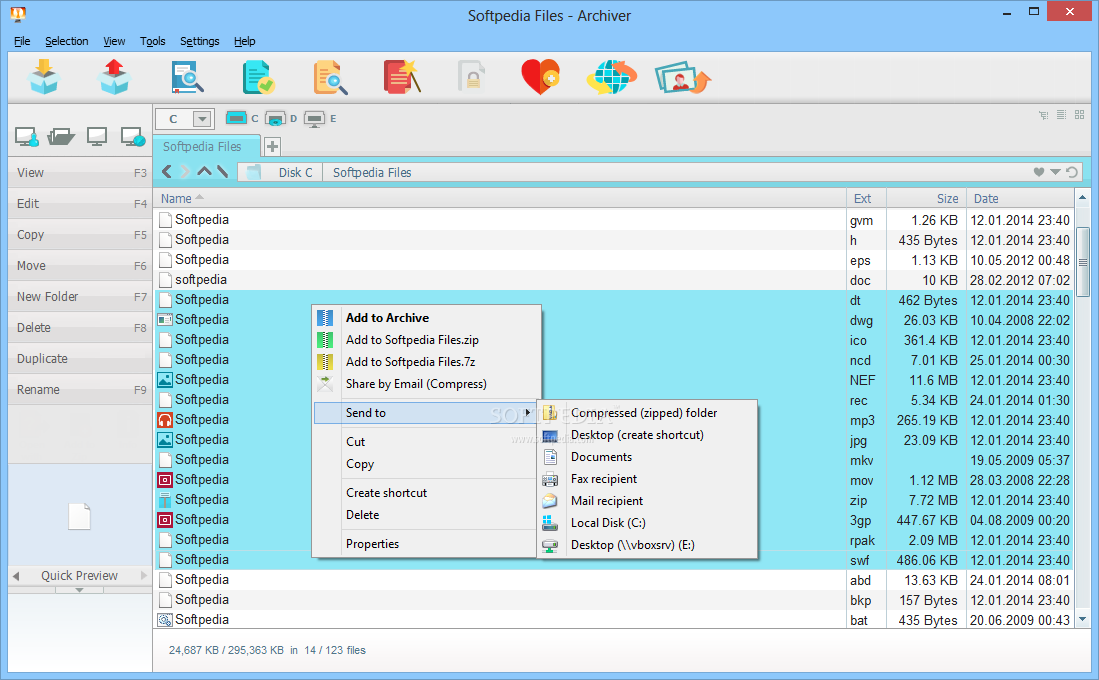Screen dimensions: 1099x680
Task: Click the Copy F5 sidebar button
Action: (x=80, y=234)
